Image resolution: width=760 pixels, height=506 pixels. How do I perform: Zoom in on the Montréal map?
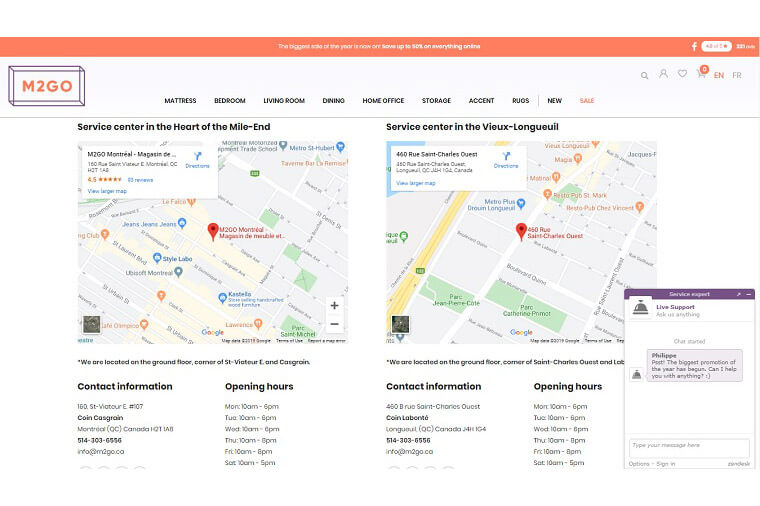(334, 305)
